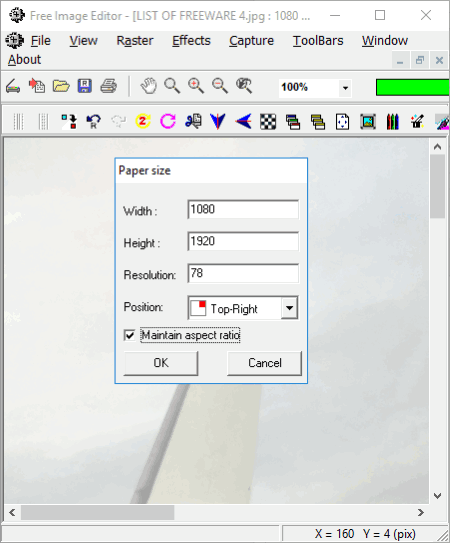Click the disabled redo arrow icon
Screen dimensions: 450x543
[x=118, y=122]
